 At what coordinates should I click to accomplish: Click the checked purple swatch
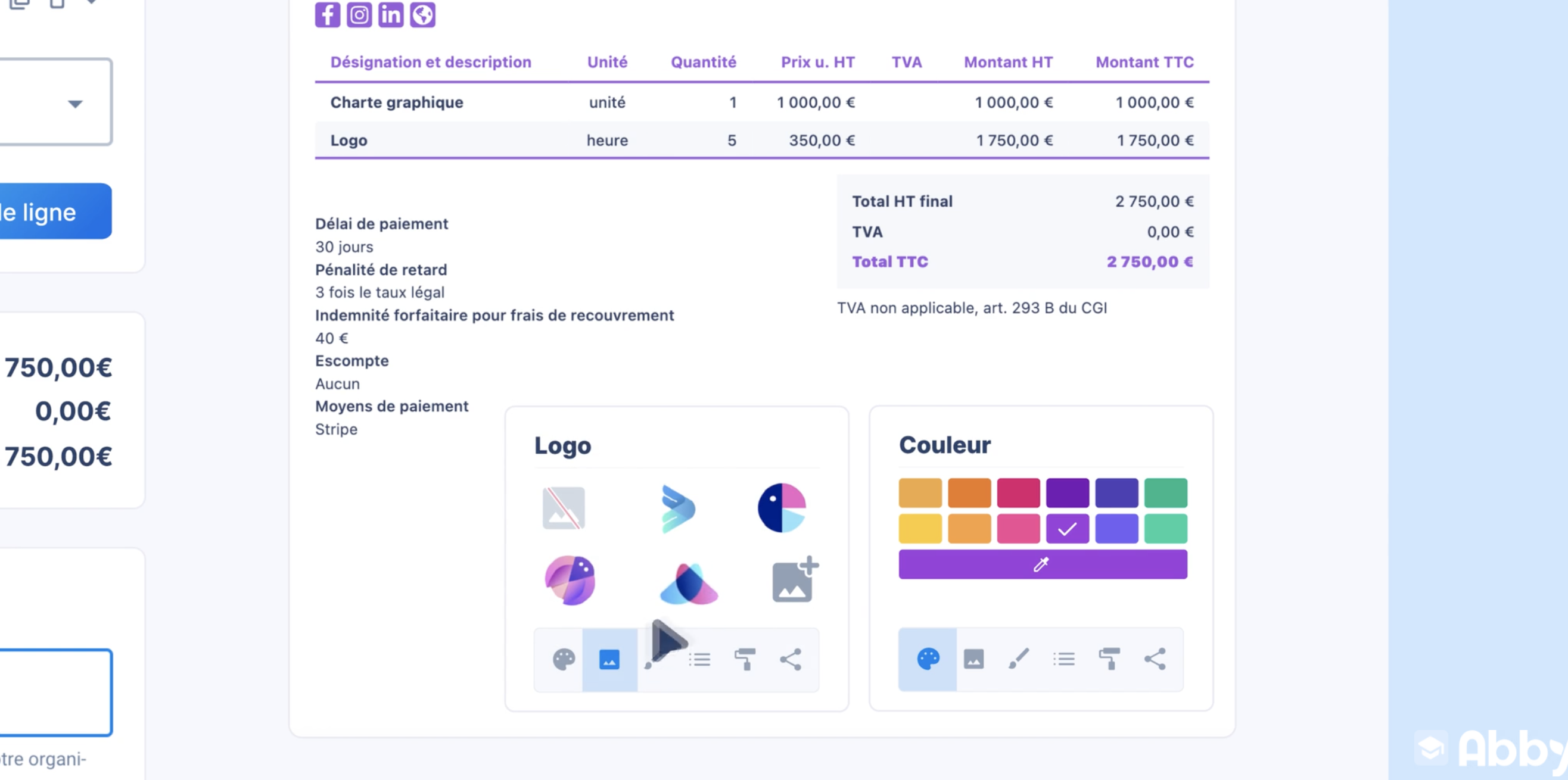(1068, 529)
